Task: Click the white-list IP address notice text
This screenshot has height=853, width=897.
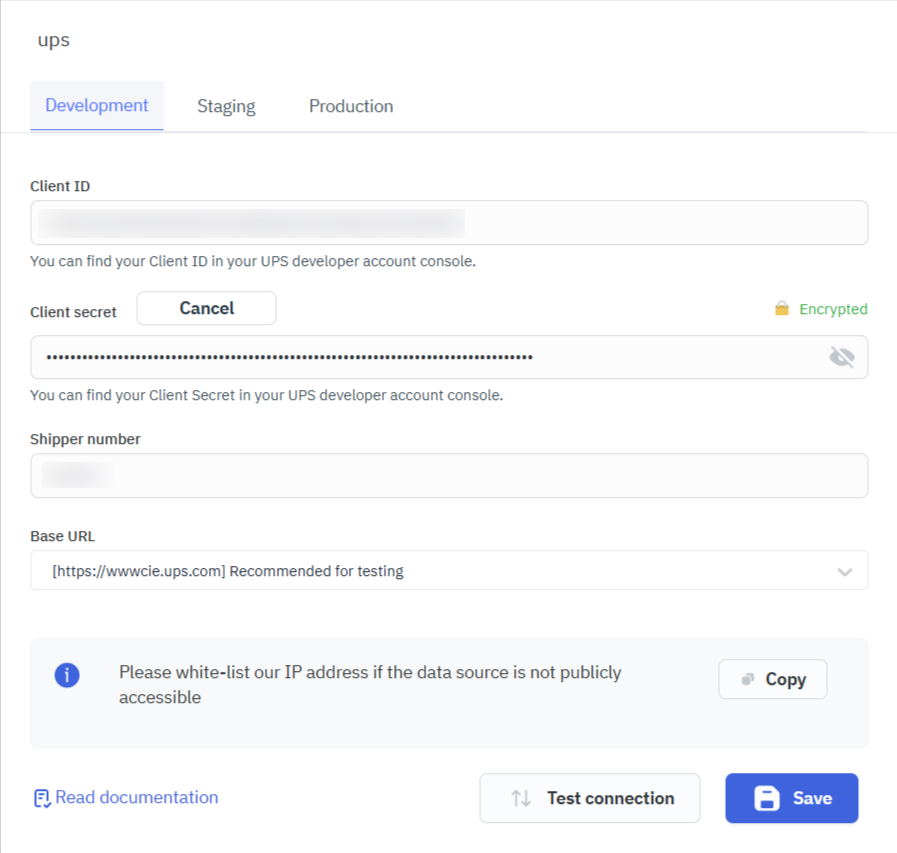Action: pos(370,684)
